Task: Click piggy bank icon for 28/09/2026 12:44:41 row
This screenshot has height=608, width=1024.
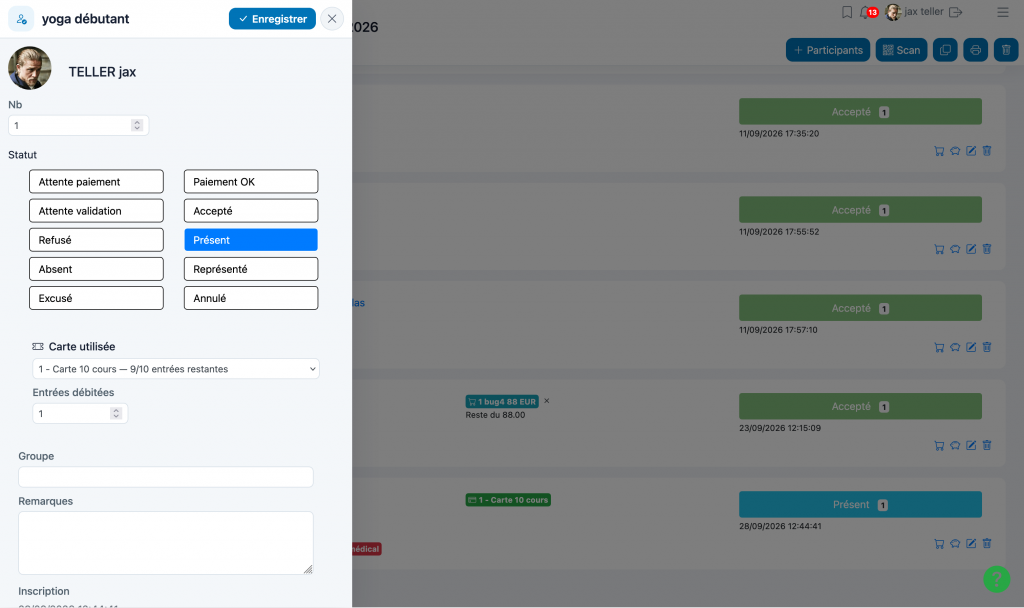Action: (955, 543)
